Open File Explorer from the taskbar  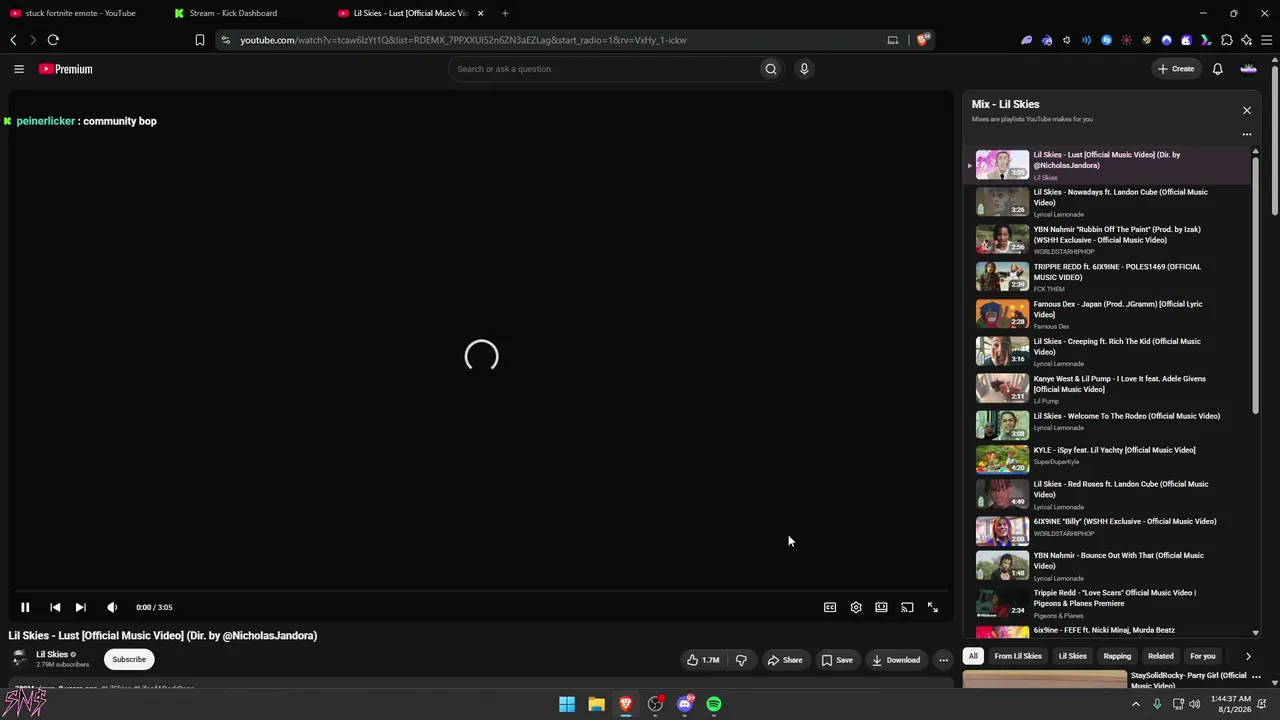coord(596,704)
